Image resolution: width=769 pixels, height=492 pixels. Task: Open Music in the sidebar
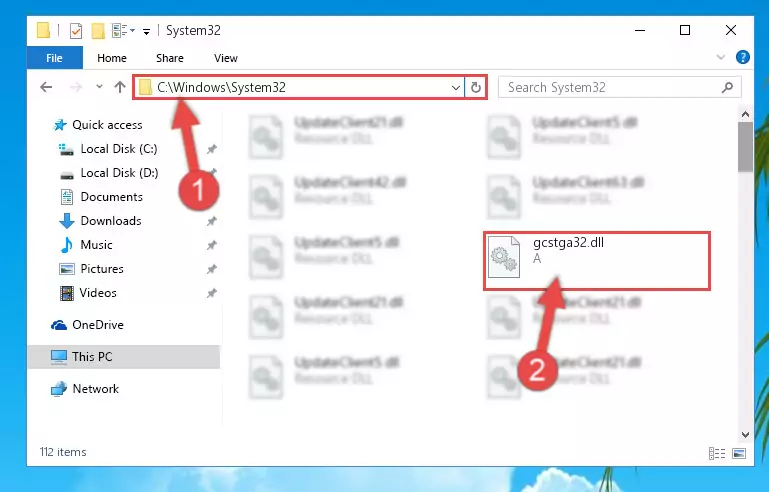96,245
